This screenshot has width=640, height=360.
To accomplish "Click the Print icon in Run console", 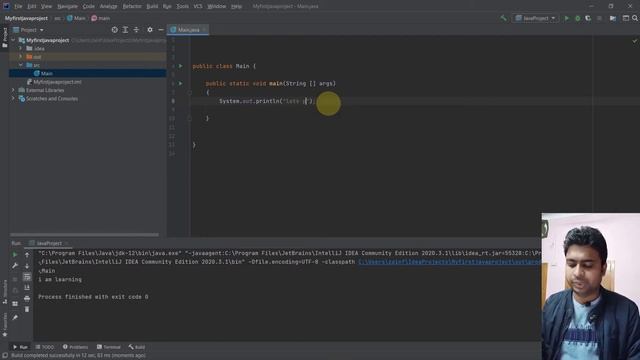I will [x=27, y=298].
